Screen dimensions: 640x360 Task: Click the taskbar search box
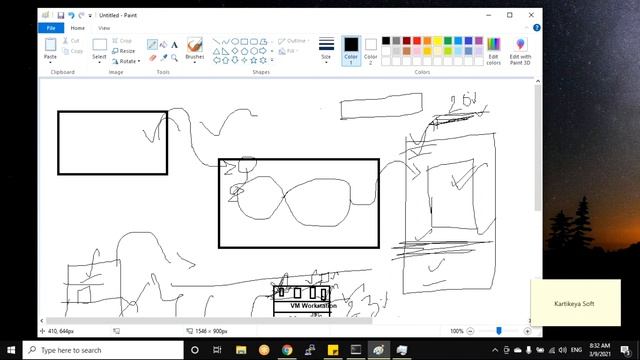(x=103, y=350)
